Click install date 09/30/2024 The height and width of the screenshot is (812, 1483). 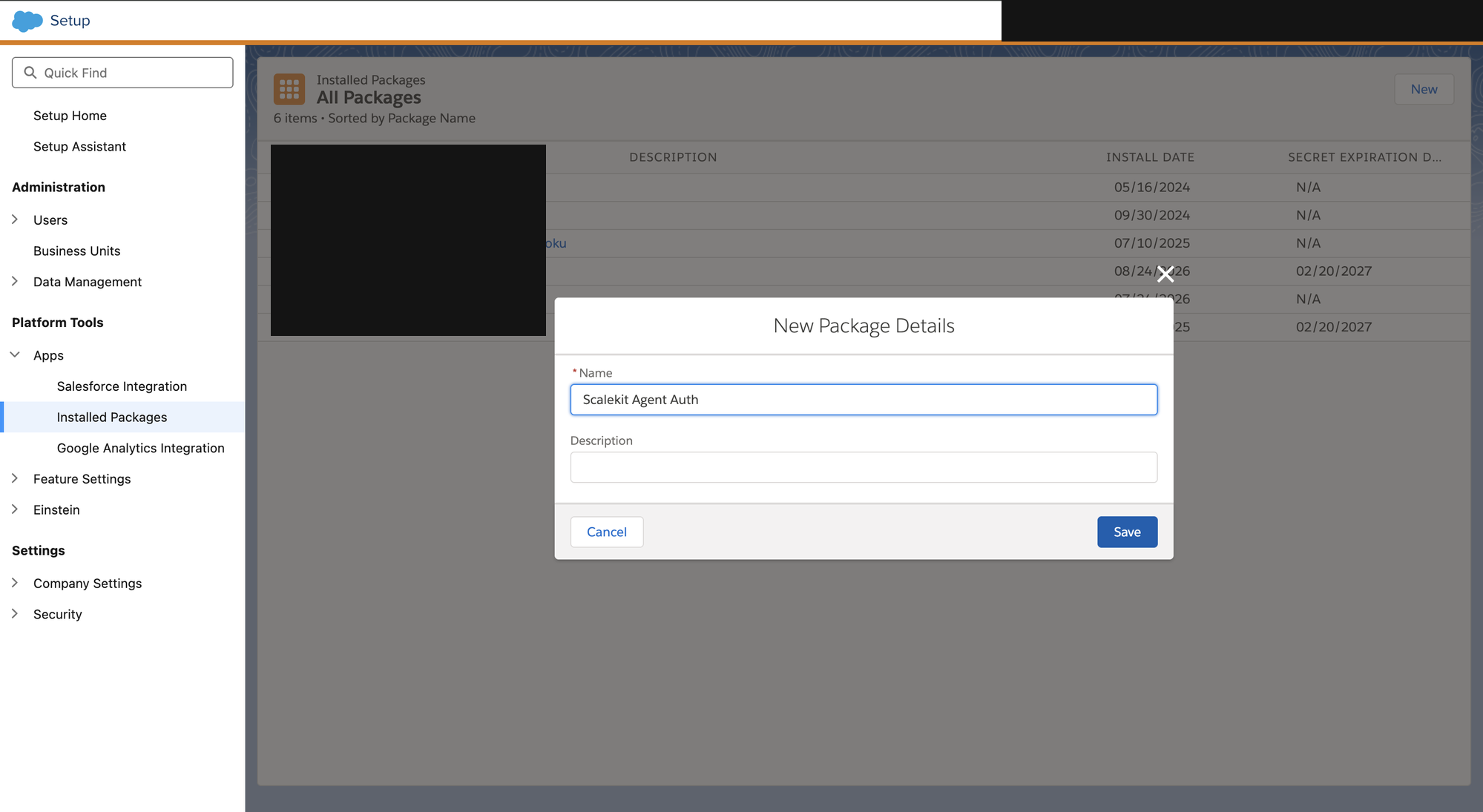[1151, 215]
